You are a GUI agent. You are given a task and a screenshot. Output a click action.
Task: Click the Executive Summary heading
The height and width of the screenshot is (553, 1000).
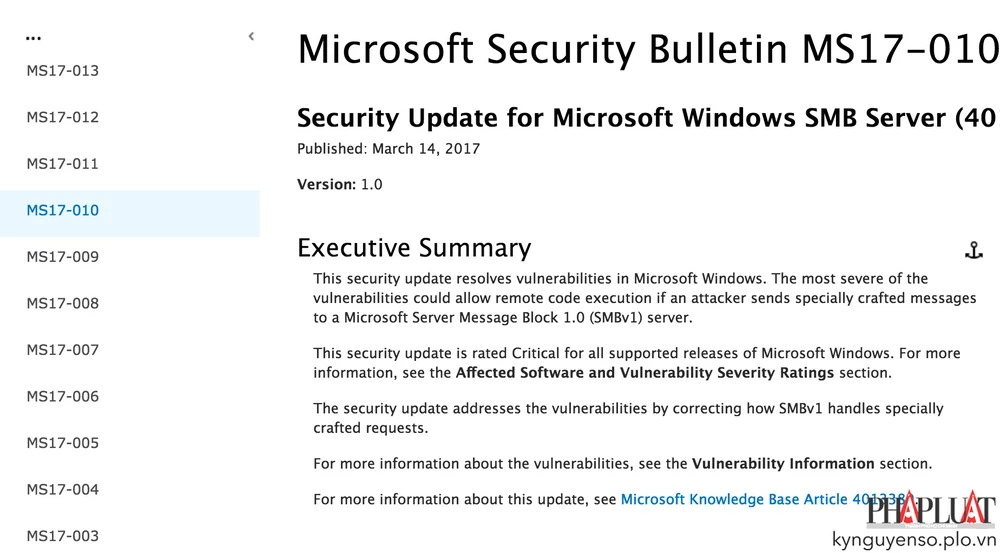(414, 248)
